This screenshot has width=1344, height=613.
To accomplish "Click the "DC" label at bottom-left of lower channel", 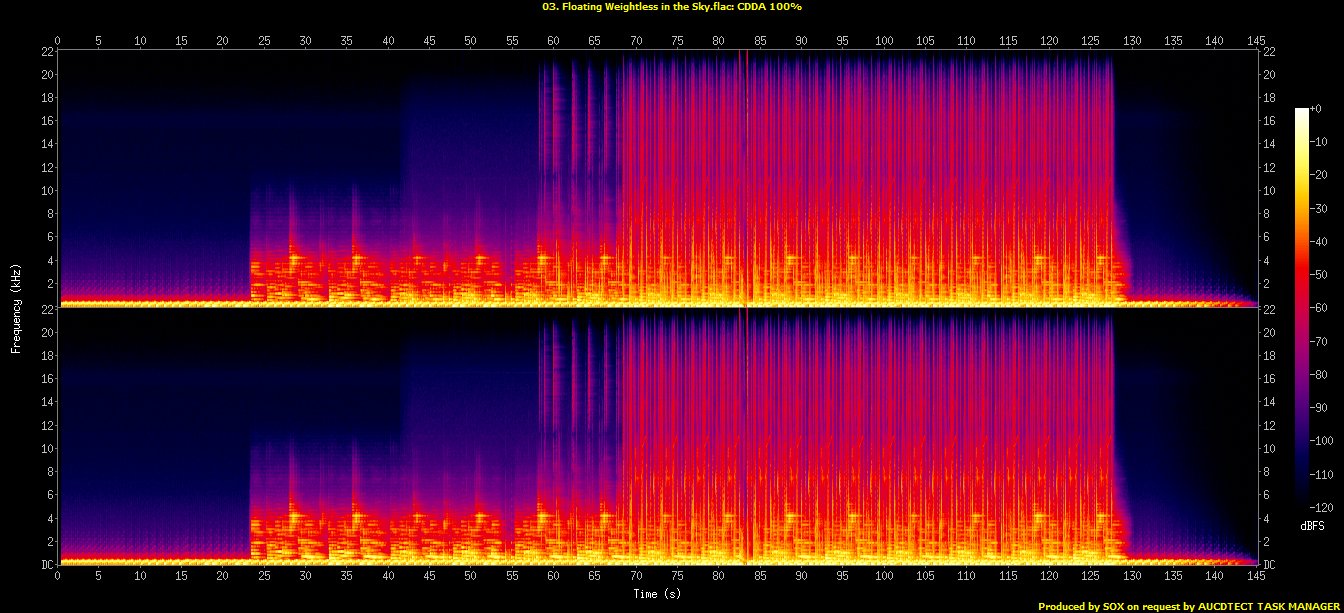I will 47,565.
